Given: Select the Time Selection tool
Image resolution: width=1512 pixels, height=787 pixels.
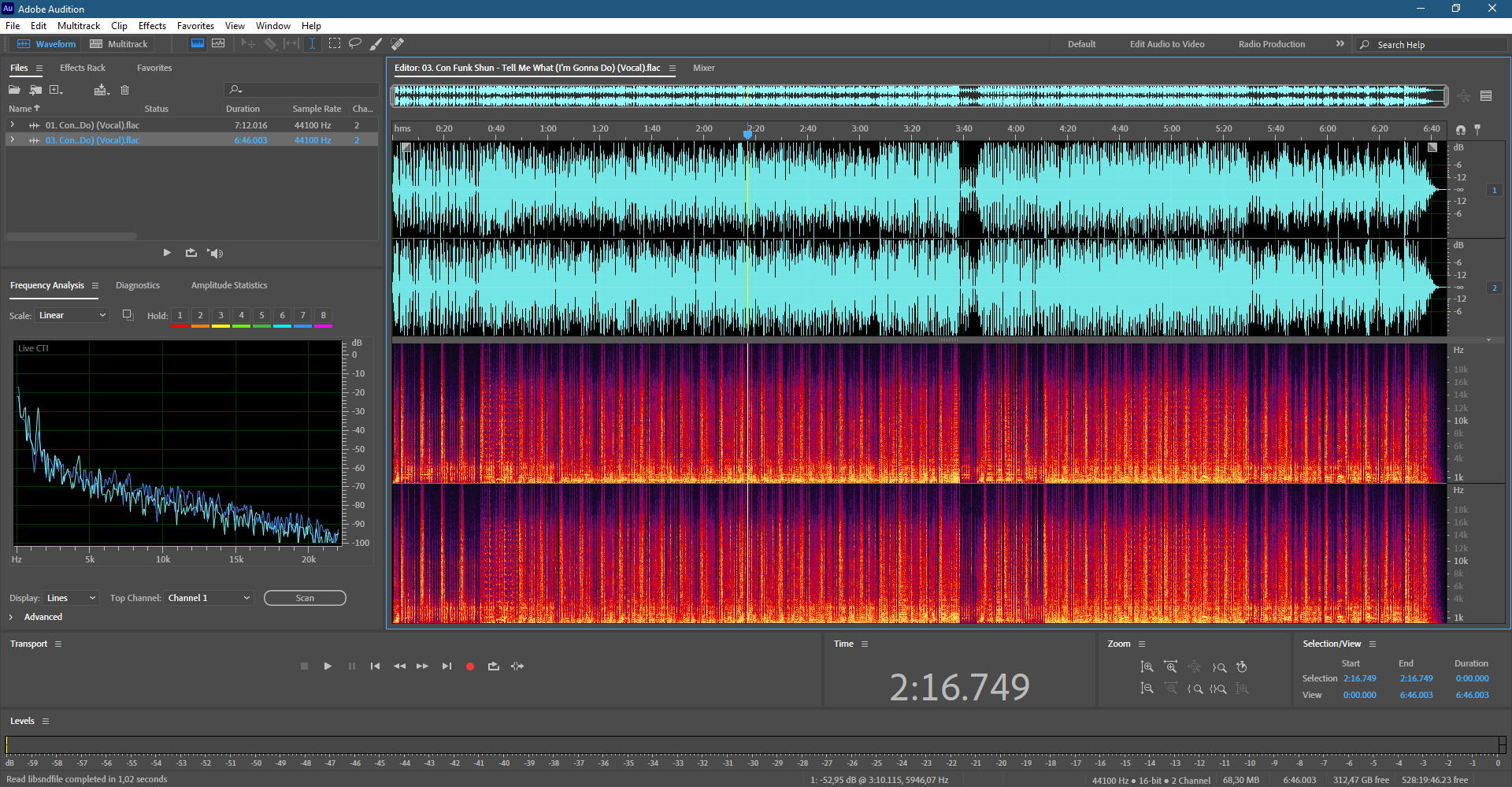Looking at the screenshot, I should (312, 44).
